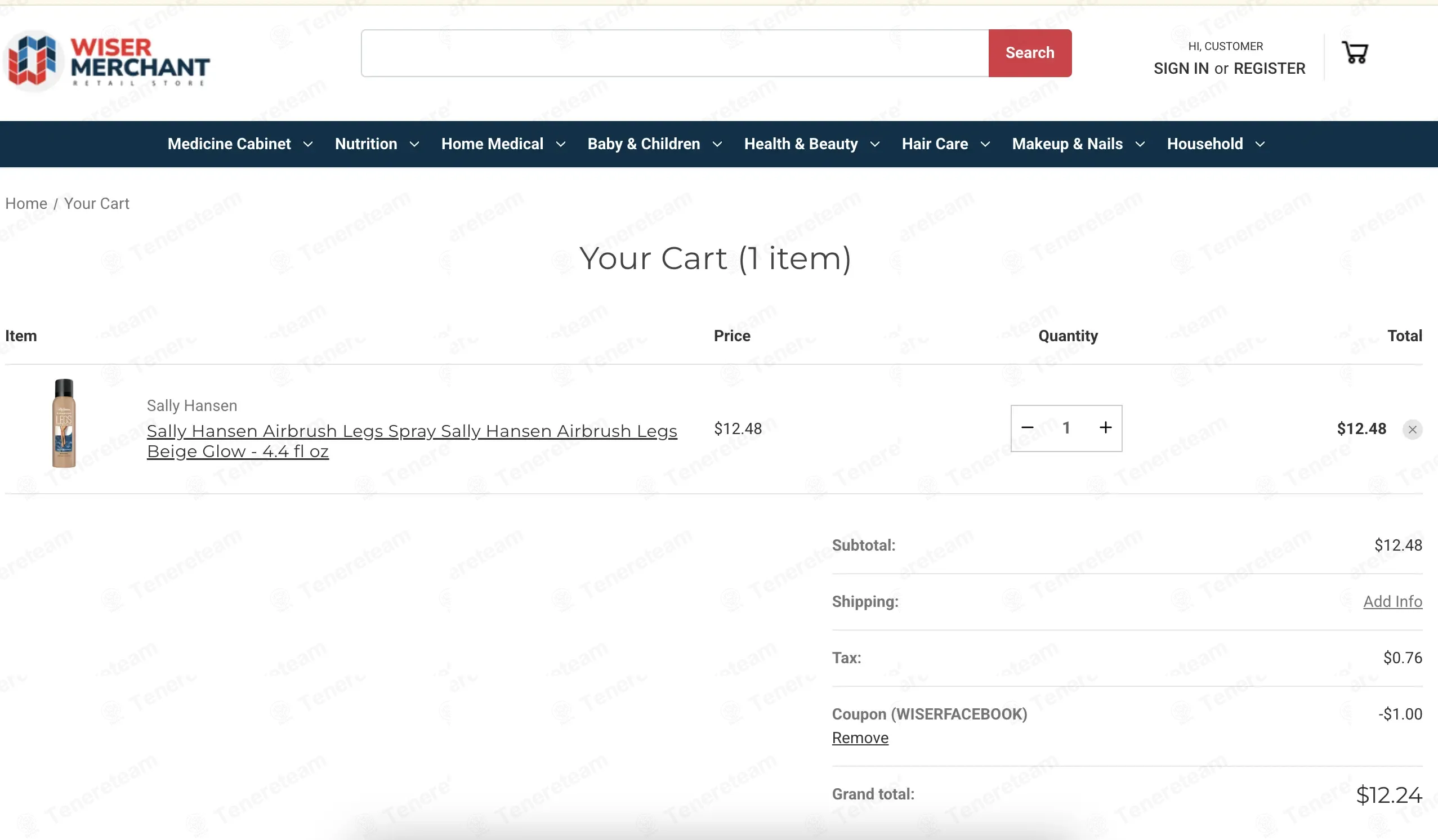Expand Health & Beauty menu chevron

point(875,144)
